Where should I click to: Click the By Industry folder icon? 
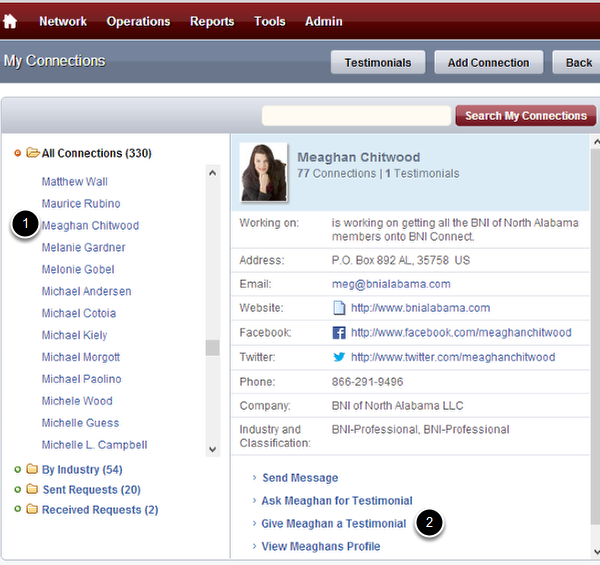click(x=33, y=469)
